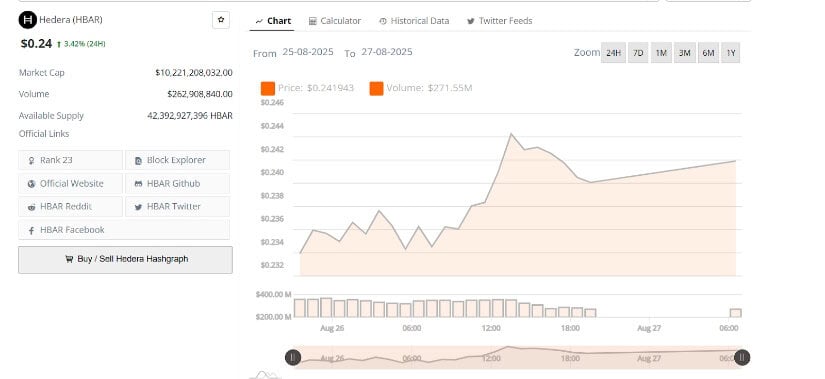Switch to the Calculator tab
The height and width of the screenshot is (379, 825).
point(335,21)
